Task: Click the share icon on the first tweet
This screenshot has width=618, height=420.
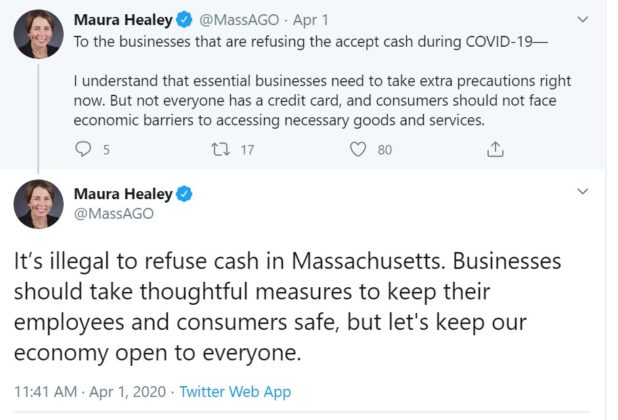Action: pyautogui.click(x=494, y=150)
